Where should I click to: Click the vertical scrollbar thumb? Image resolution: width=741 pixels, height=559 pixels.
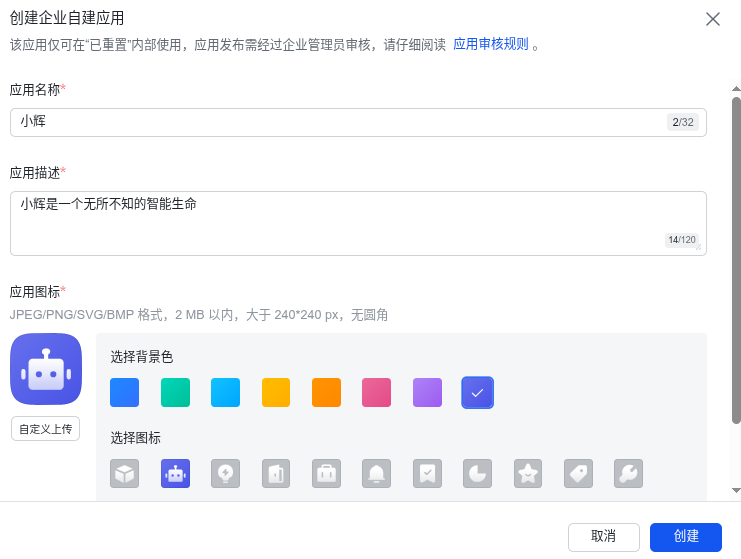[x=736, y=260]
